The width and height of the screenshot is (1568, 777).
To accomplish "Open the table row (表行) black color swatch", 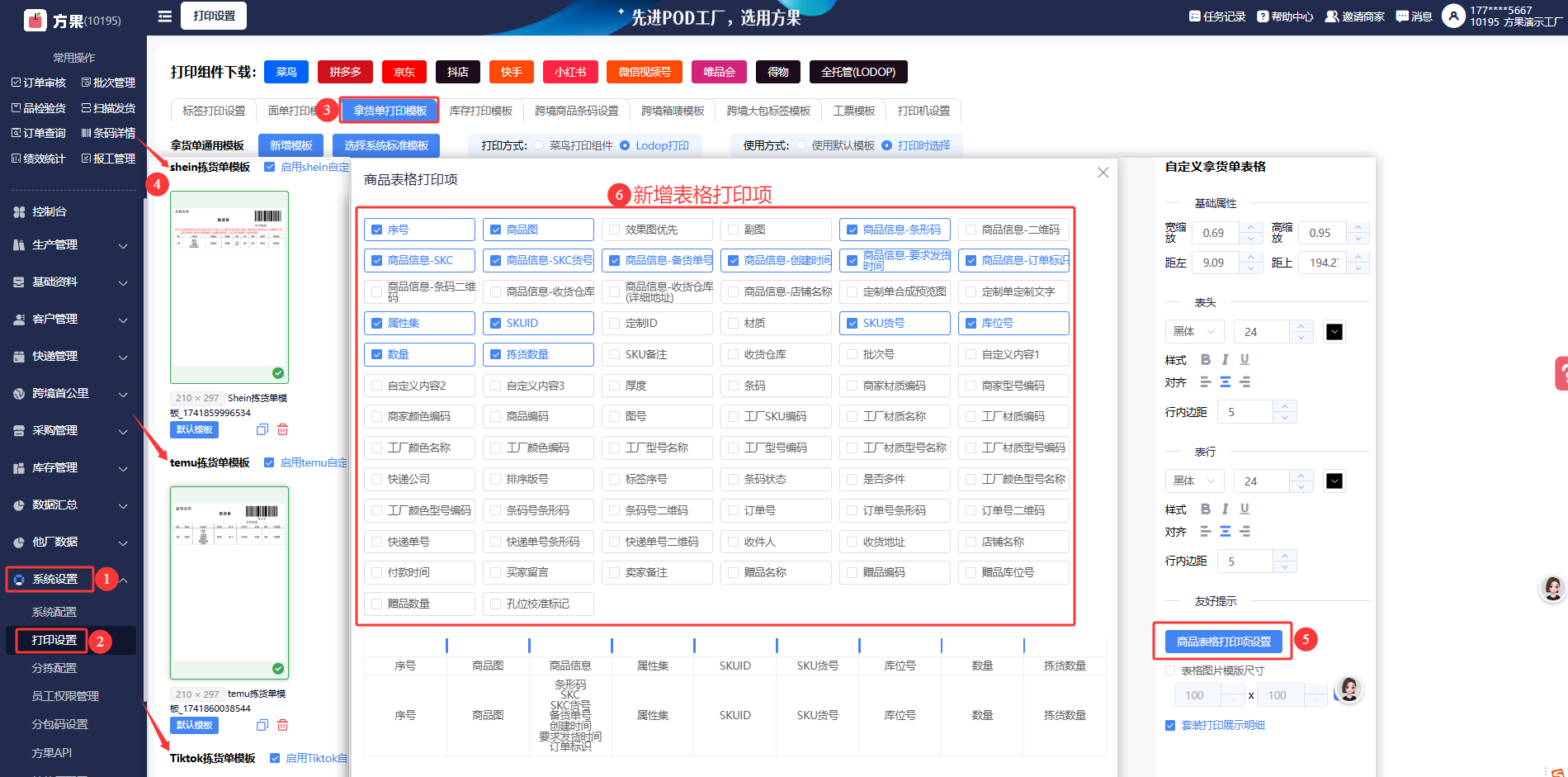I will point(1334,481).
